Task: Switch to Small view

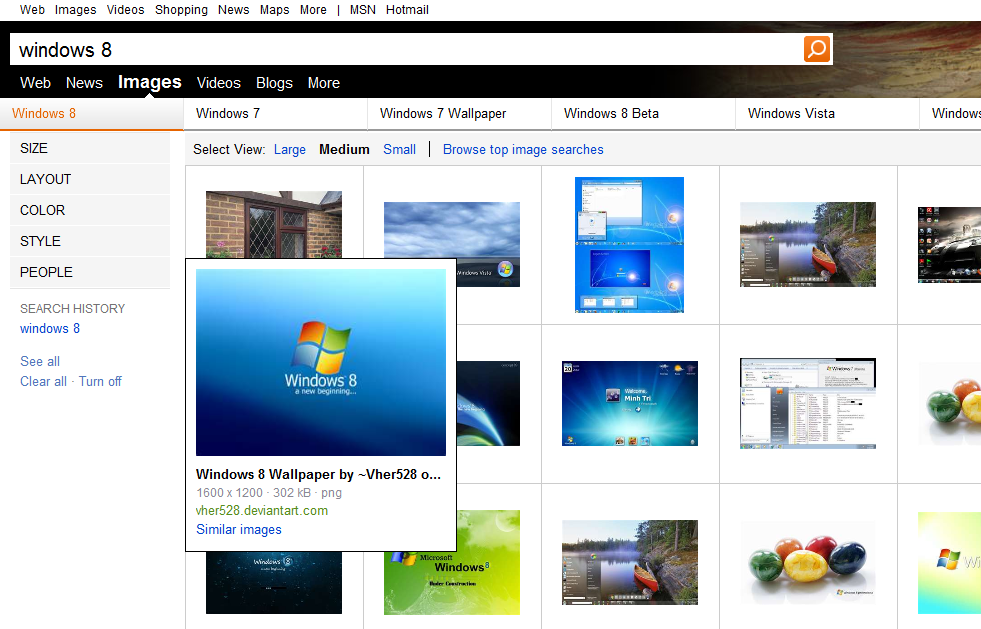Action: [399, 150]
